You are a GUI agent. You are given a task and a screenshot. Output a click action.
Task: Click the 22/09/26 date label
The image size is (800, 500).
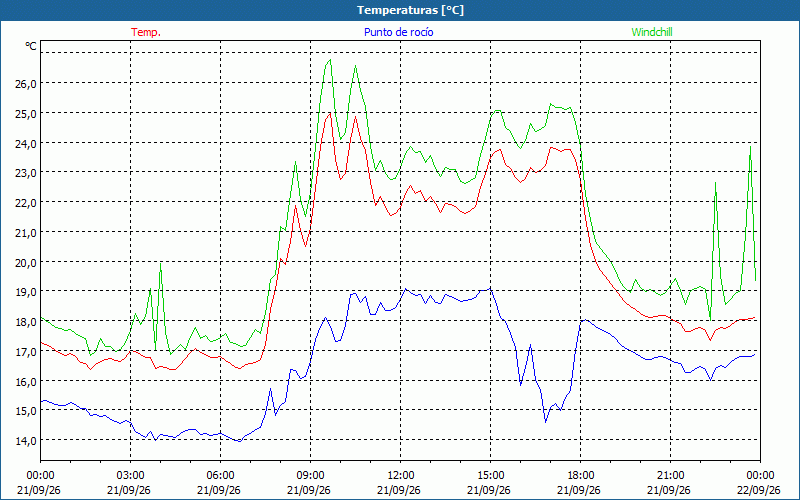(760, 490)
